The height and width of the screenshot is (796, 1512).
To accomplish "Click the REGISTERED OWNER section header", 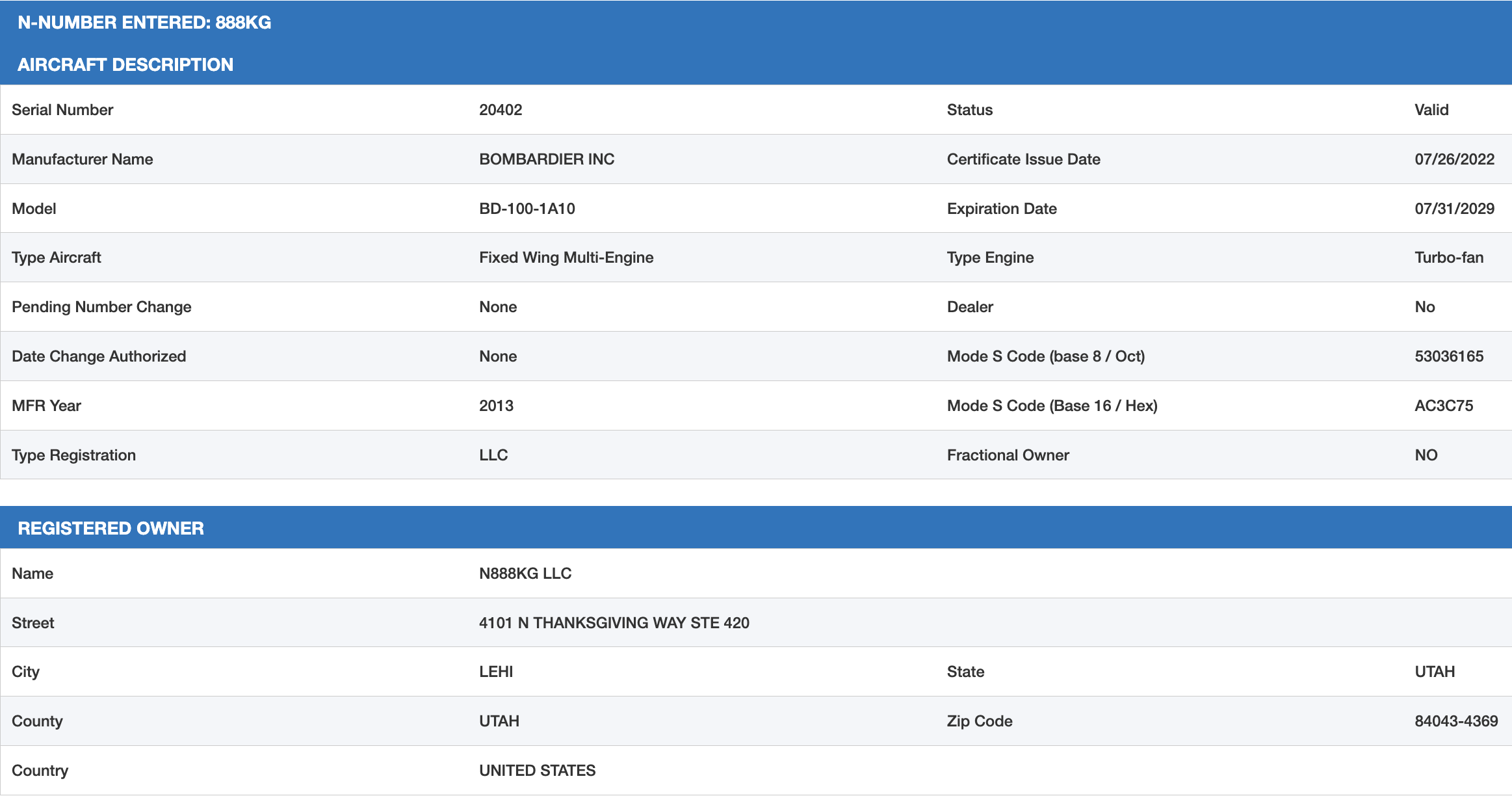I will point(111,528).
